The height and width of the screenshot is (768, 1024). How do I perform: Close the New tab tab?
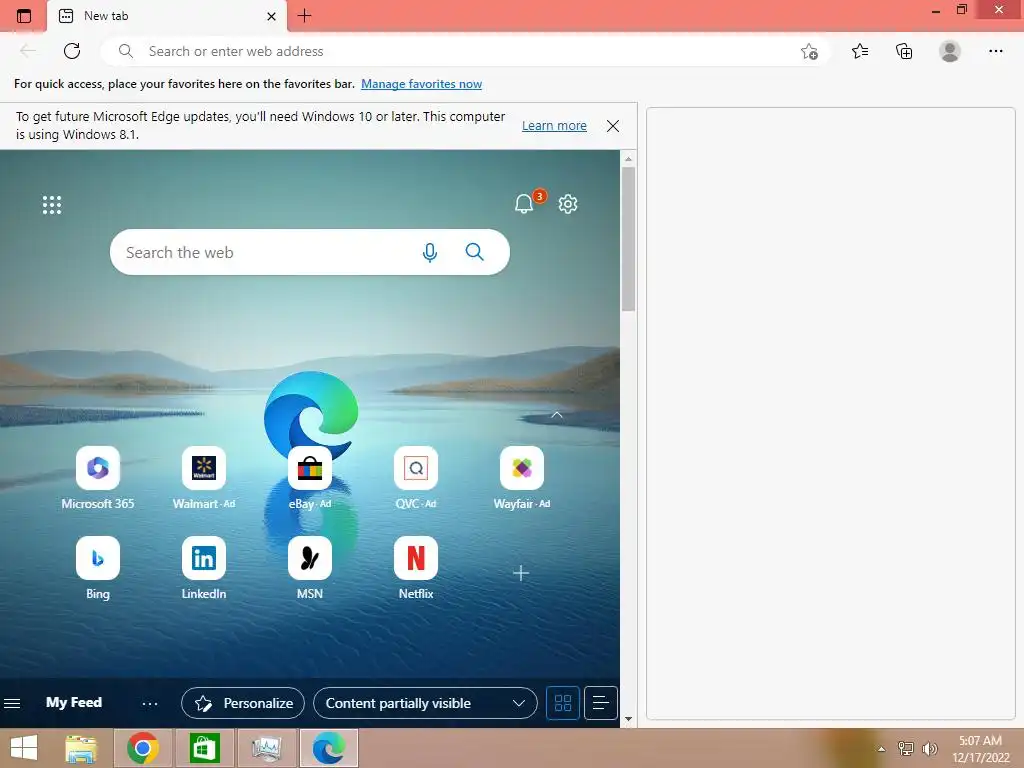272,16
